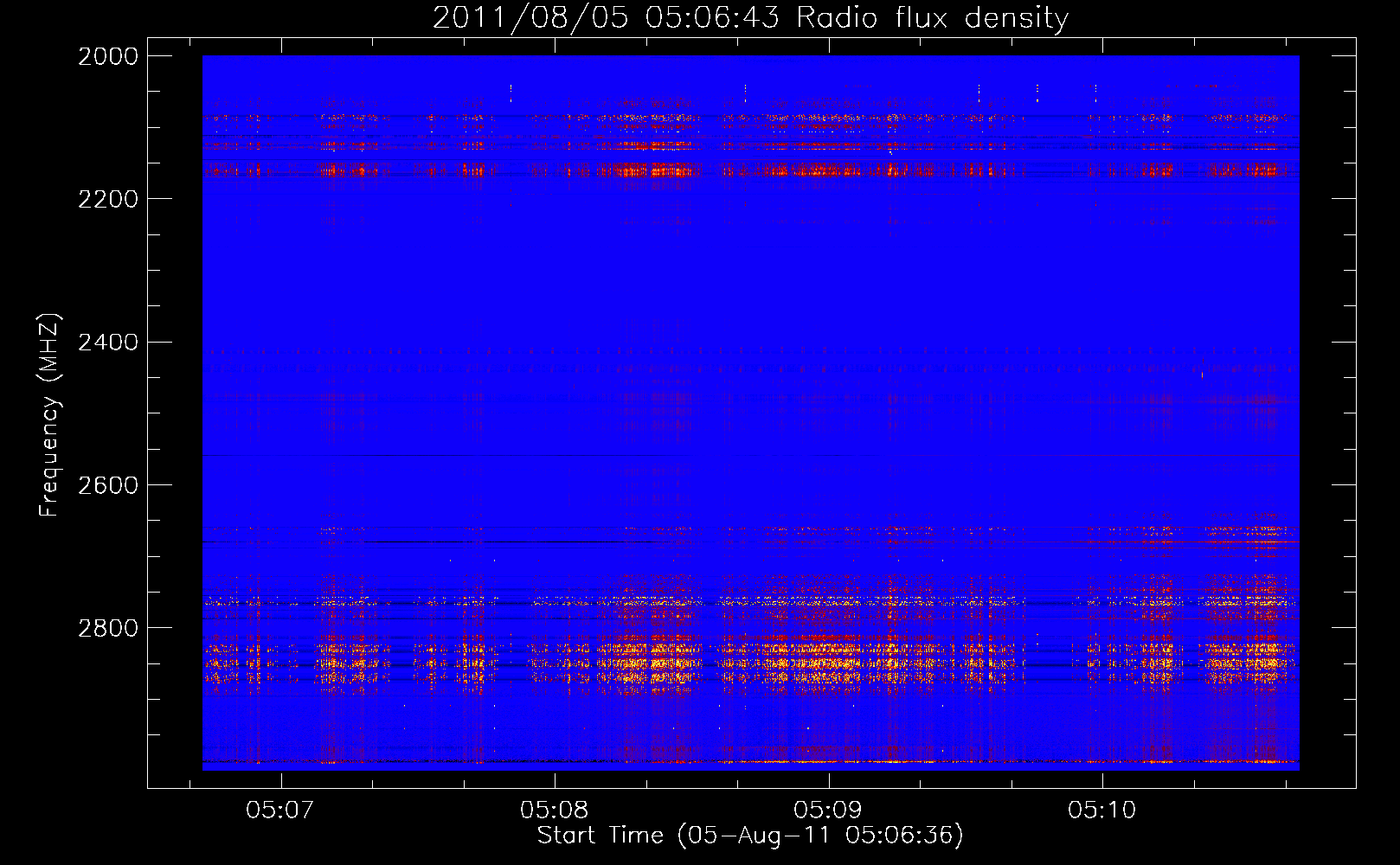
Task: Click the 05:07 time tick label
Action: pos(279,811)
